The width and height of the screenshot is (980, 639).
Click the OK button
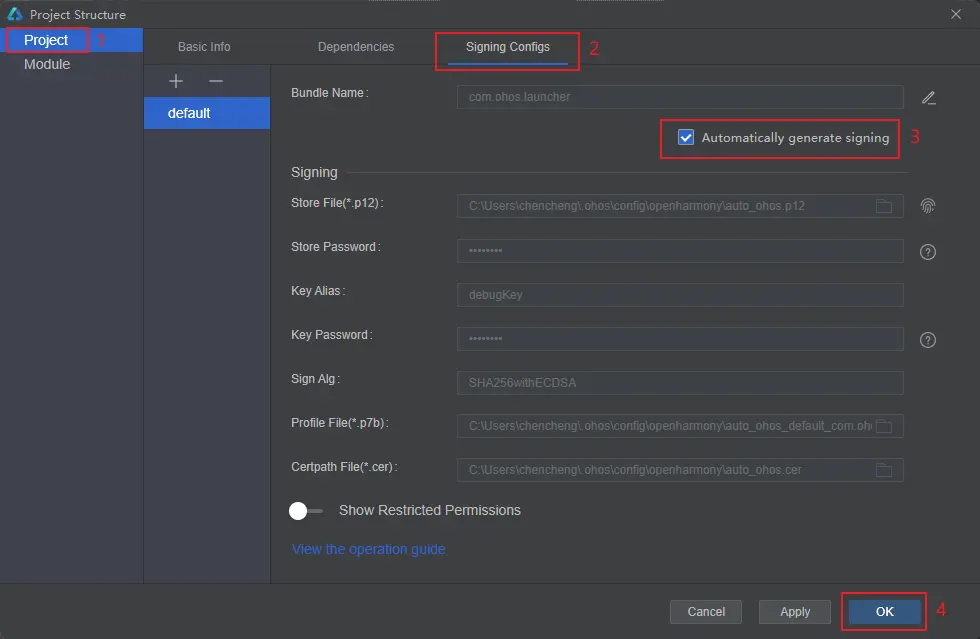click(884, 611)
